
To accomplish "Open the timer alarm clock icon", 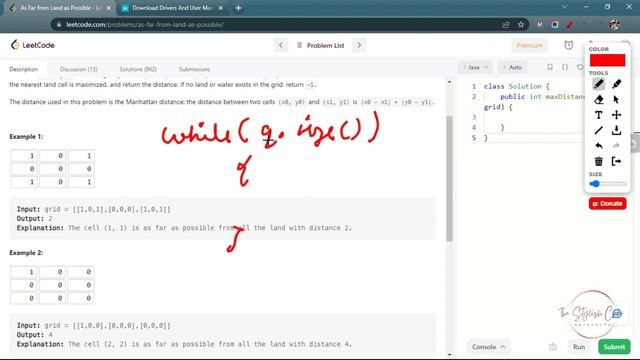I will pyautogui.click(x=569, y=45).
